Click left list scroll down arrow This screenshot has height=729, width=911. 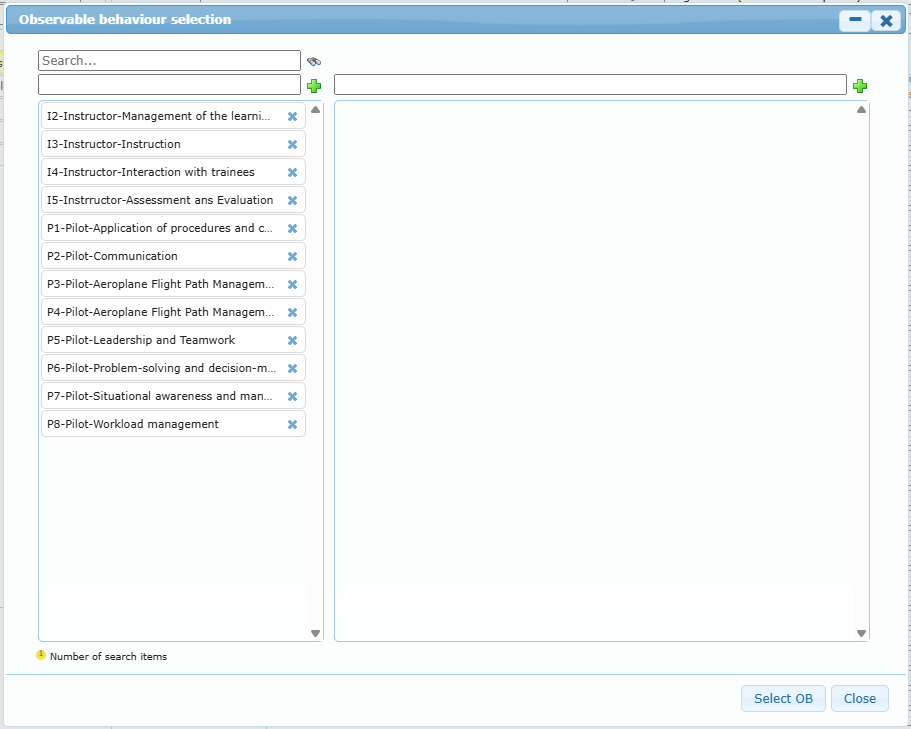(x=315, y=633)
